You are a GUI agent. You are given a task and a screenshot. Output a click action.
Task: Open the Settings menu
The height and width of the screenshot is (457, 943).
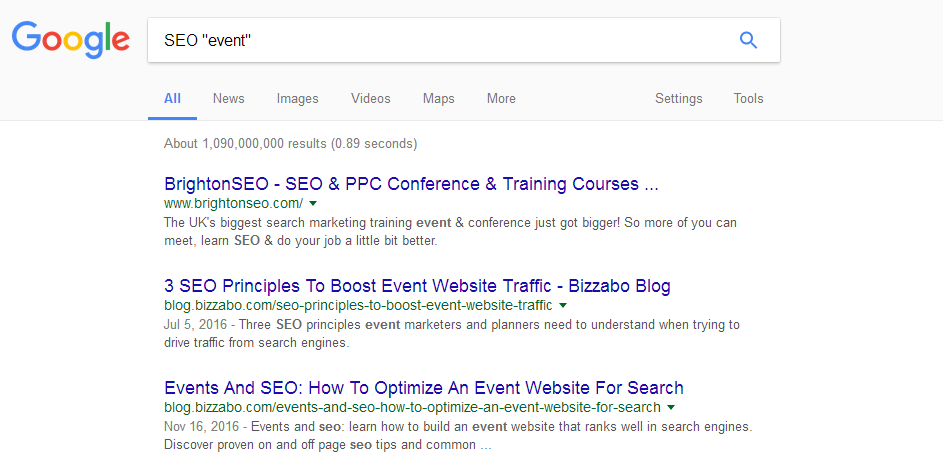click(x=678, y=99)
